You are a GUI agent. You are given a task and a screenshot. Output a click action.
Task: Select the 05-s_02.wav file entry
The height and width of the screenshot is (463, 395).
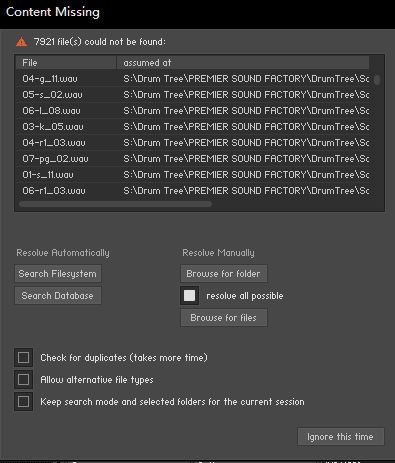(x=192, y=95)
